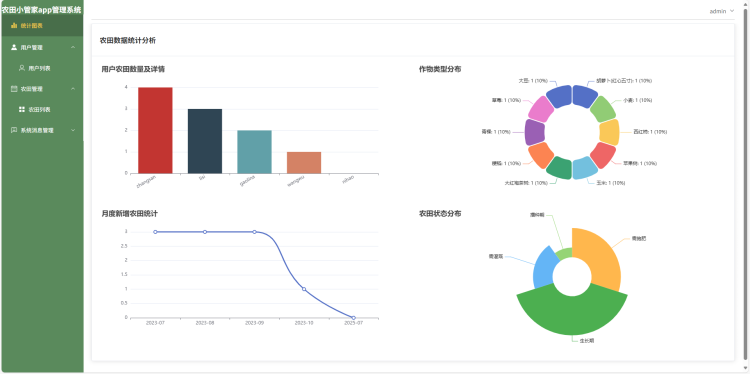The height and width of the screenshot is (374, 750).
Task: Collapse the 农田管理 submenu chevron
Action: [73, 89]
